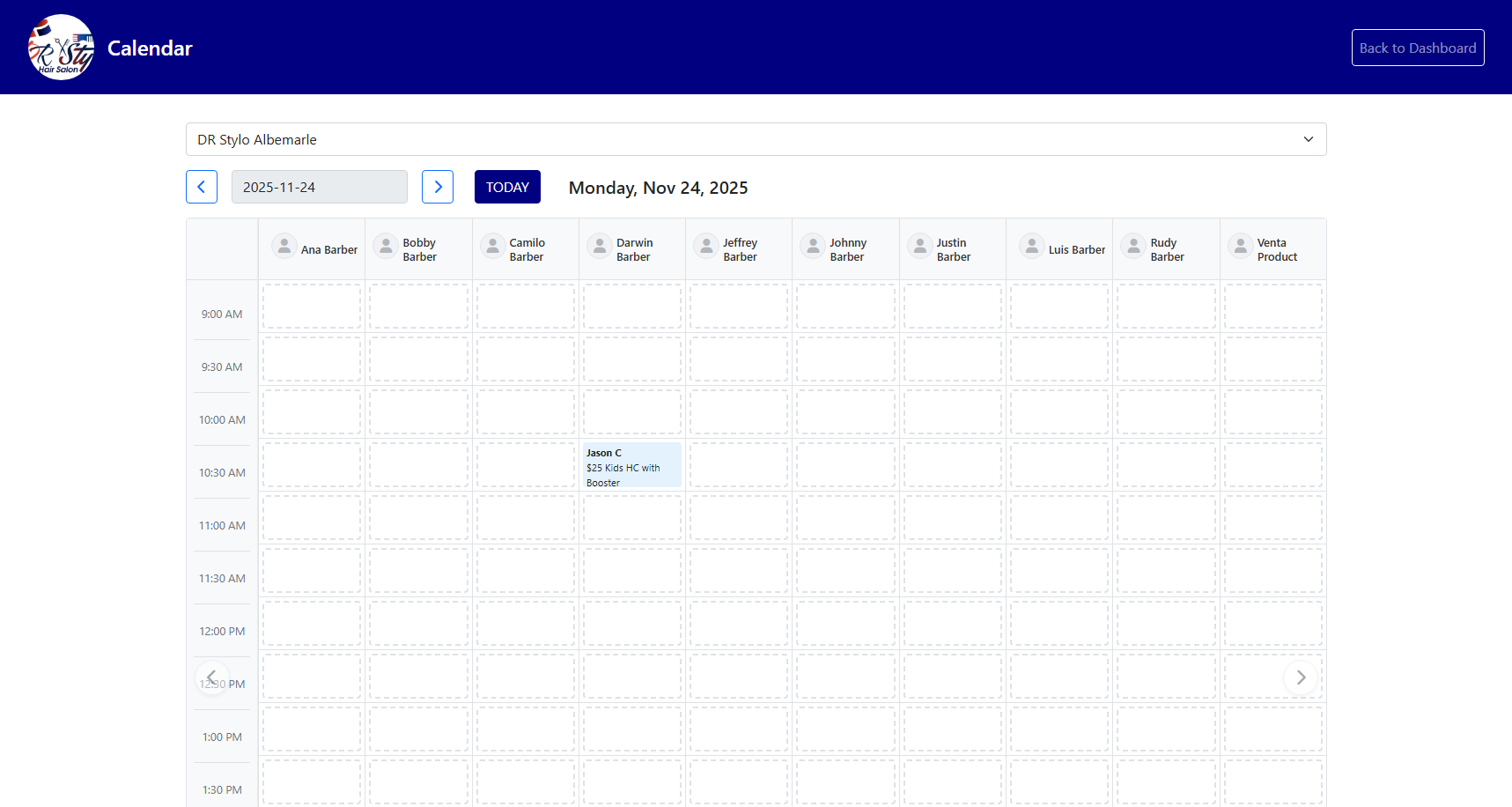
Task: Click the 2025-11-24 date field
Action: coord(319,187)
